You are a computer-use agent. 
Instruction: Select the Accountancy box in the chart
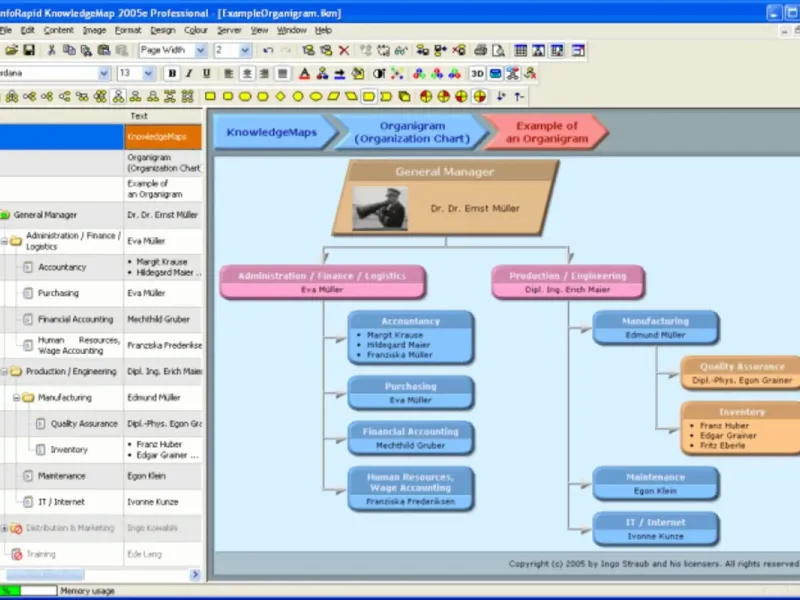point(411,337)
